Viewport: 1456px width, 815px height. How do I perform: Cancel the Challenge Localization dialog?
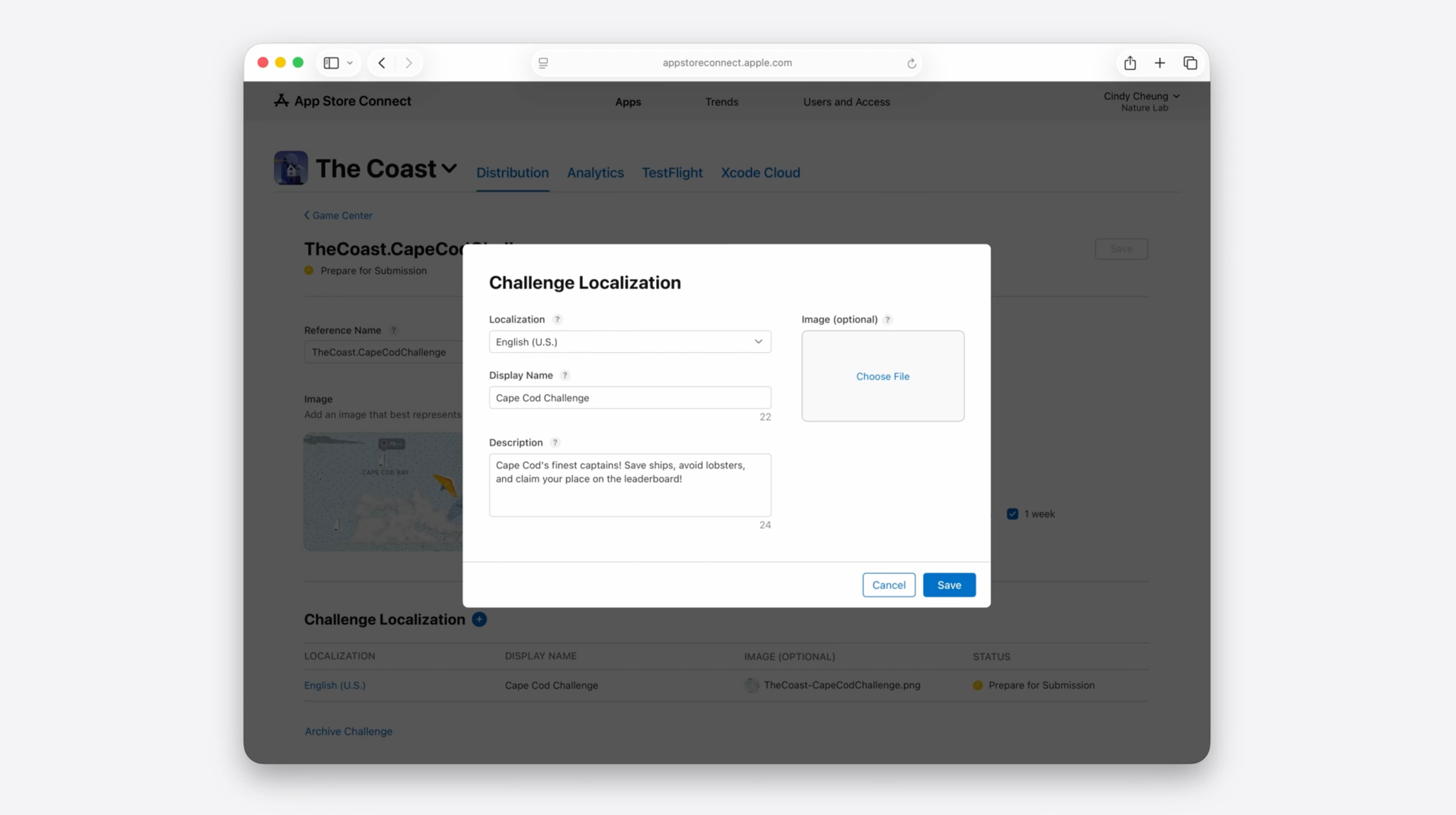tap(889, 585)
